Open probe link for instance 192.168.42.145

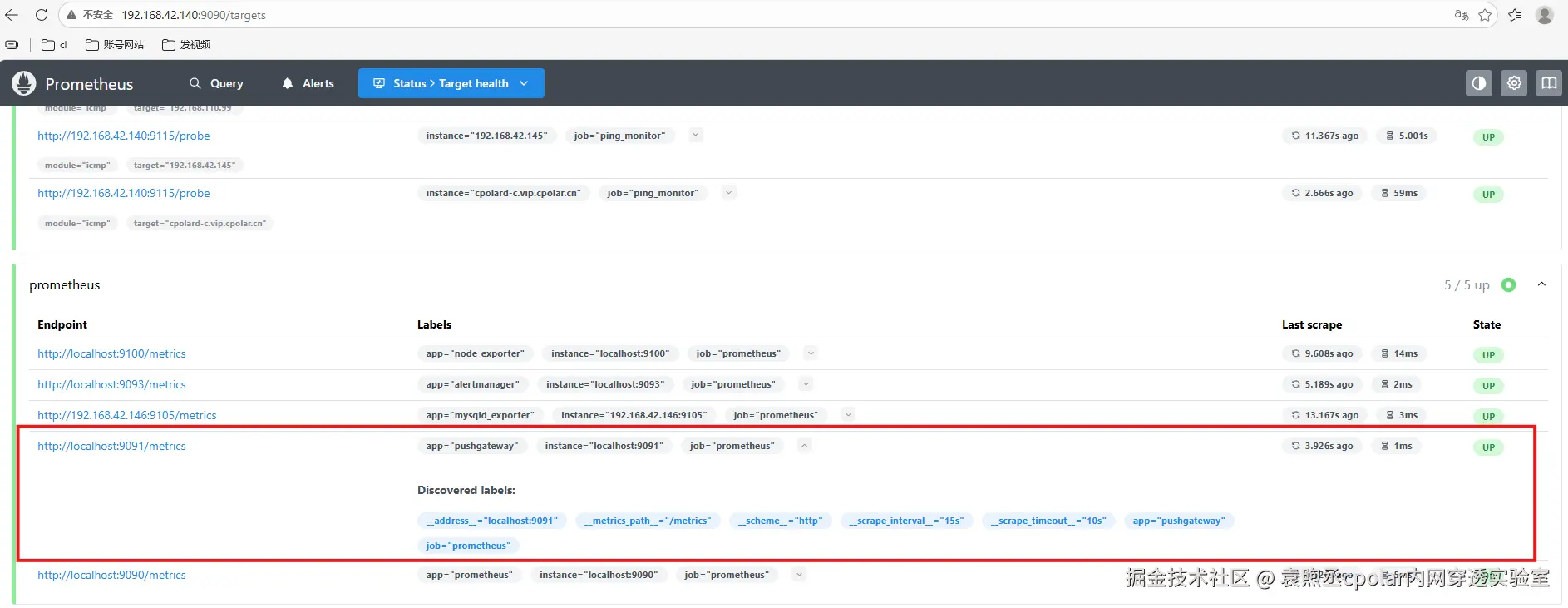pyautogui.click(x=124, y=136)
